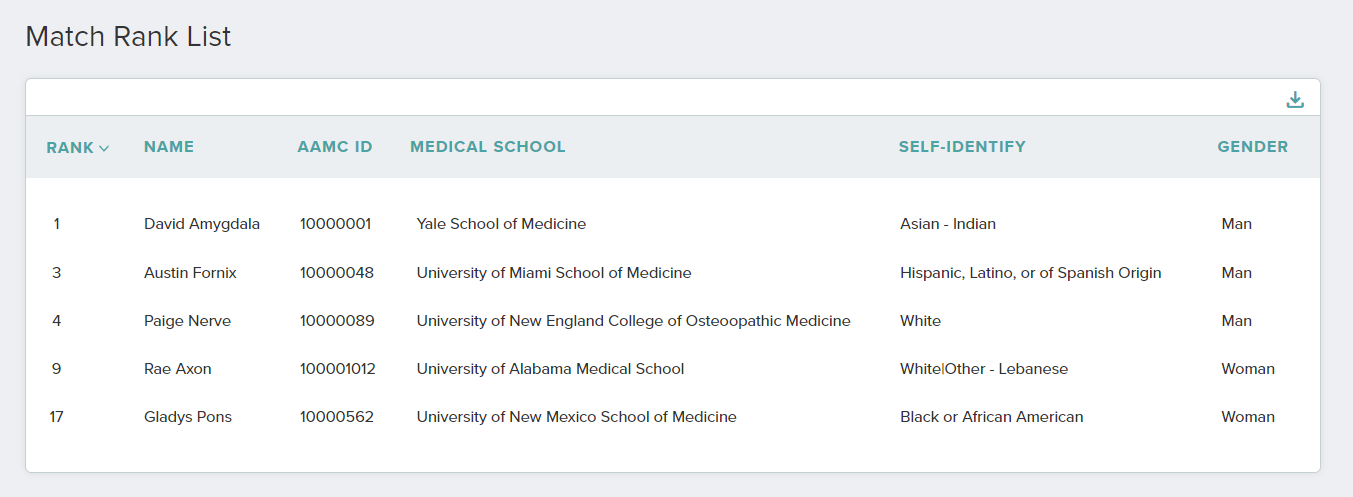Sort by MEDICAL SCHOOL column header
The height and width of the screenshot is (497, 1353).
pyautogui.click(x=488, y=147)
